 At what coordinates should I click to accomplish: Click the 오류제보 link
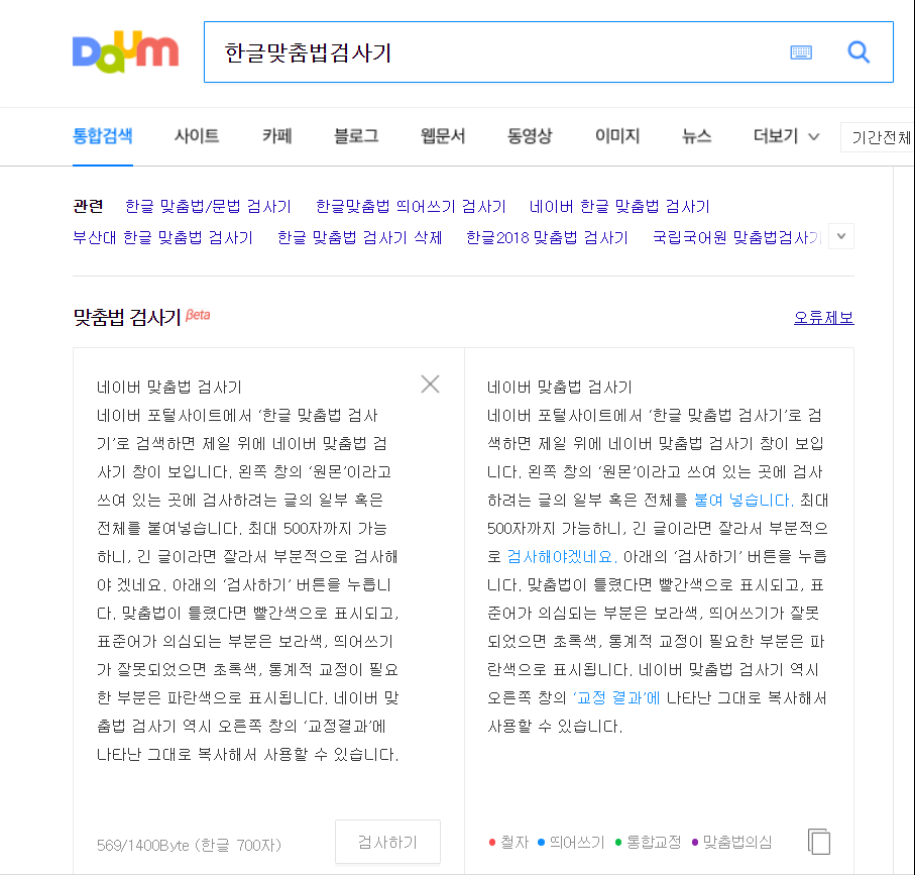click(x=824, y=318)
